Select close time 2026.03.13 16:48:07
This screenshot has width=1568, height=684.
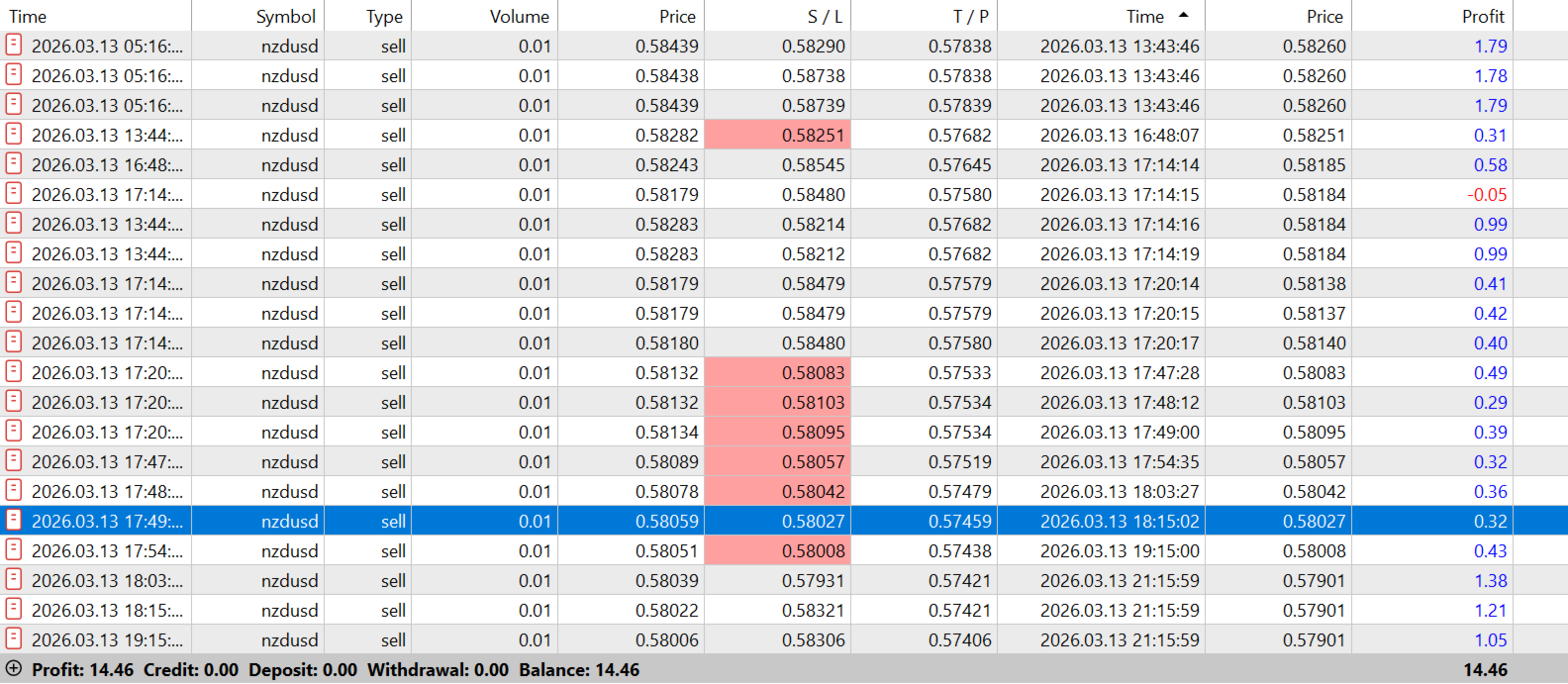(x=1120, y=135)
